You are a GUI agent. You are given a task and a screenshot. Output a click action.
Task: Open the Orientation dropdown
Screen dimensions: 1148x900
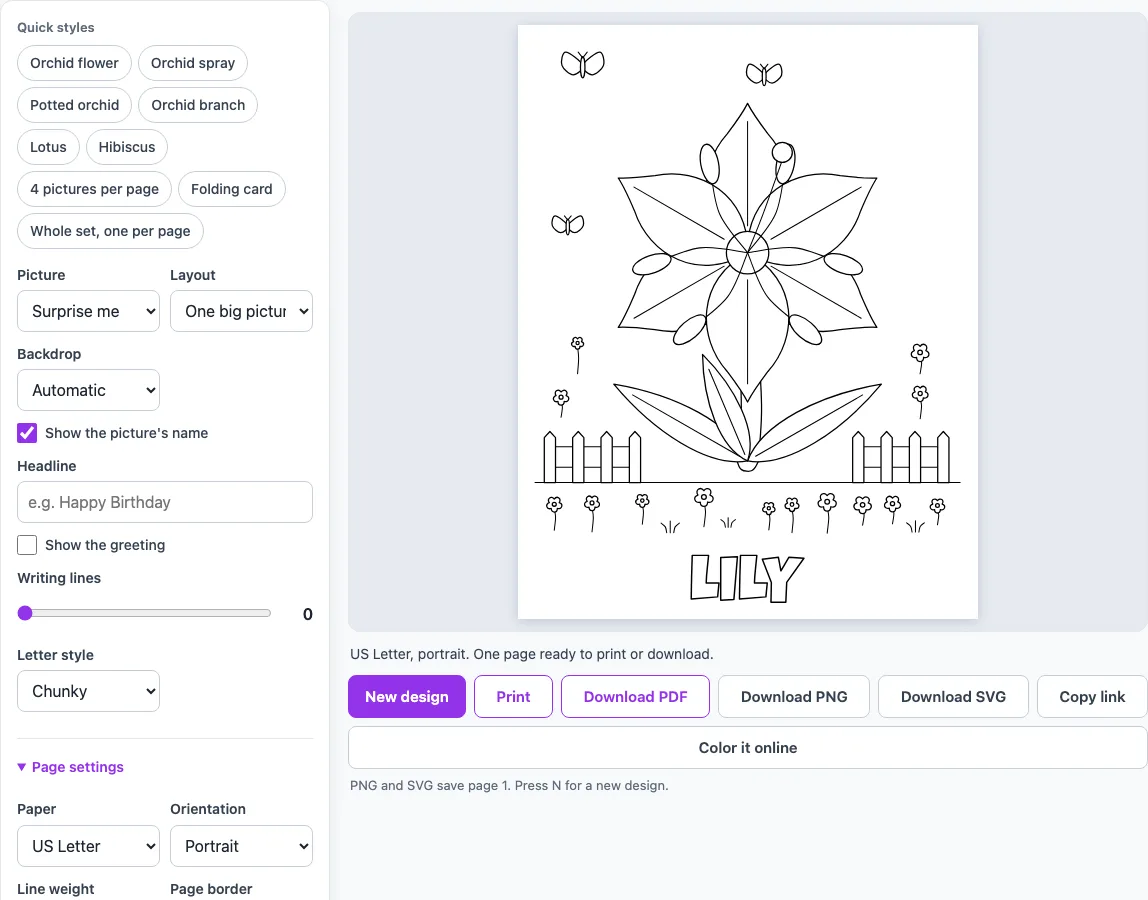[242, 847]
